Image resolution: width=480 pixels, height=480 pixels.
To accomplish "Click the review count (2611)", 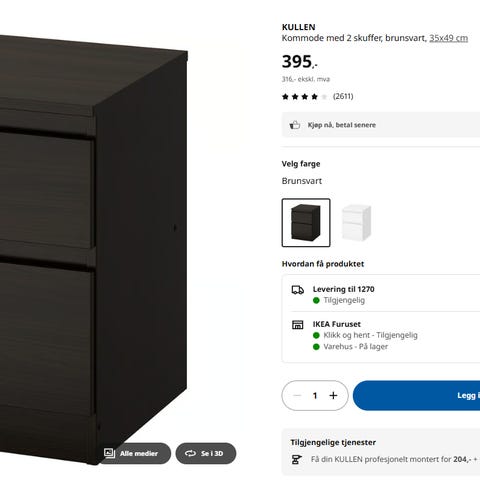I will click(x=343, y=96).
